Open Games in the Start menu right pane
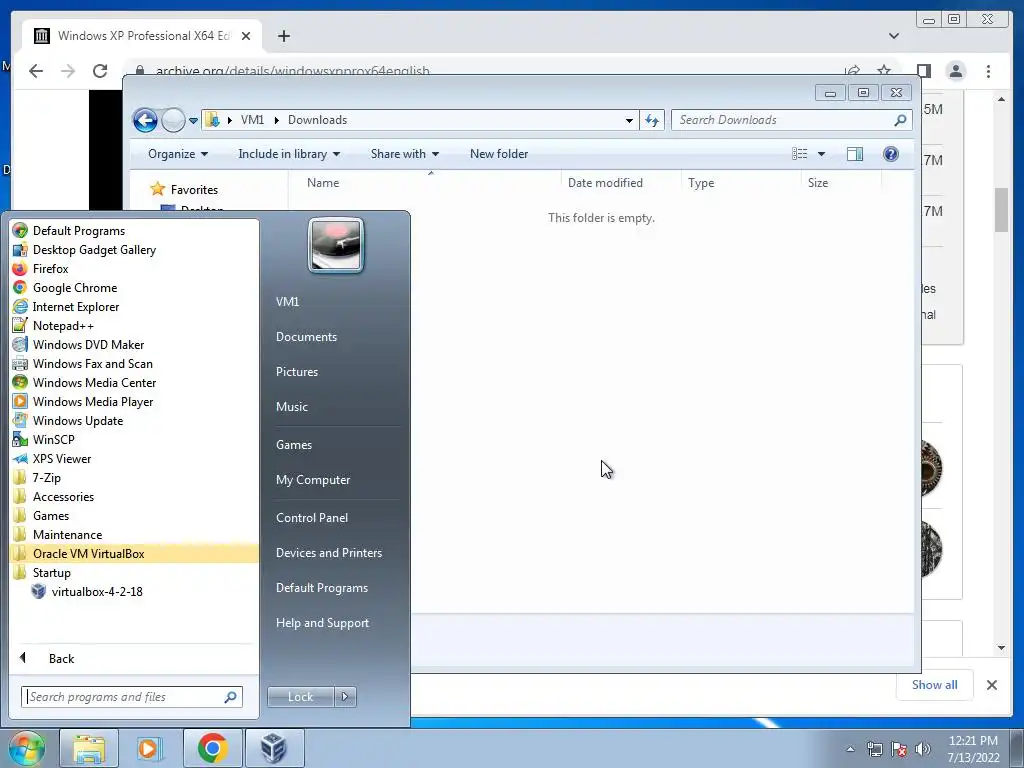The height and width of the screenshot is (768, 1024). 294,445
